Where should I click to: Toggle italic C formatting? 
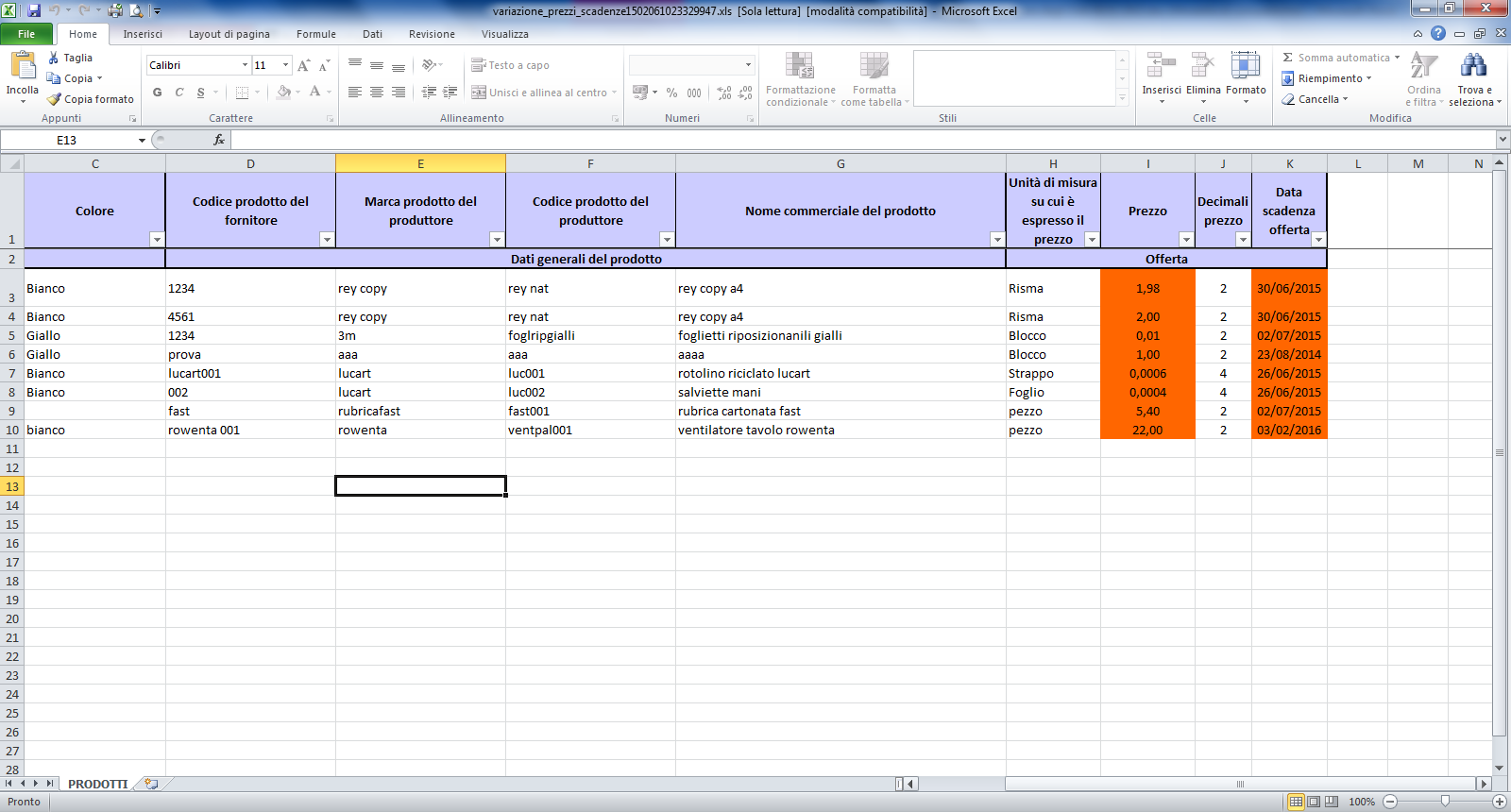click(178, 93)
